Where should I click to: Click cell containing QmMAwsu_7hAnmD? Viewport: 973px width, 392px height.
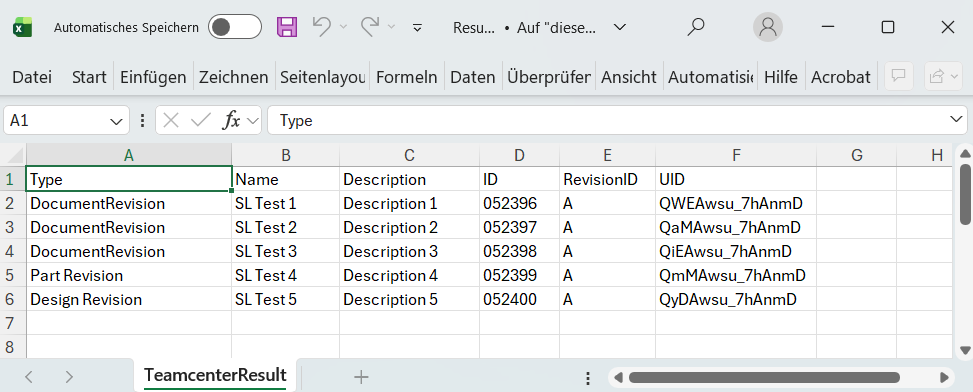[x=736, y=275]
